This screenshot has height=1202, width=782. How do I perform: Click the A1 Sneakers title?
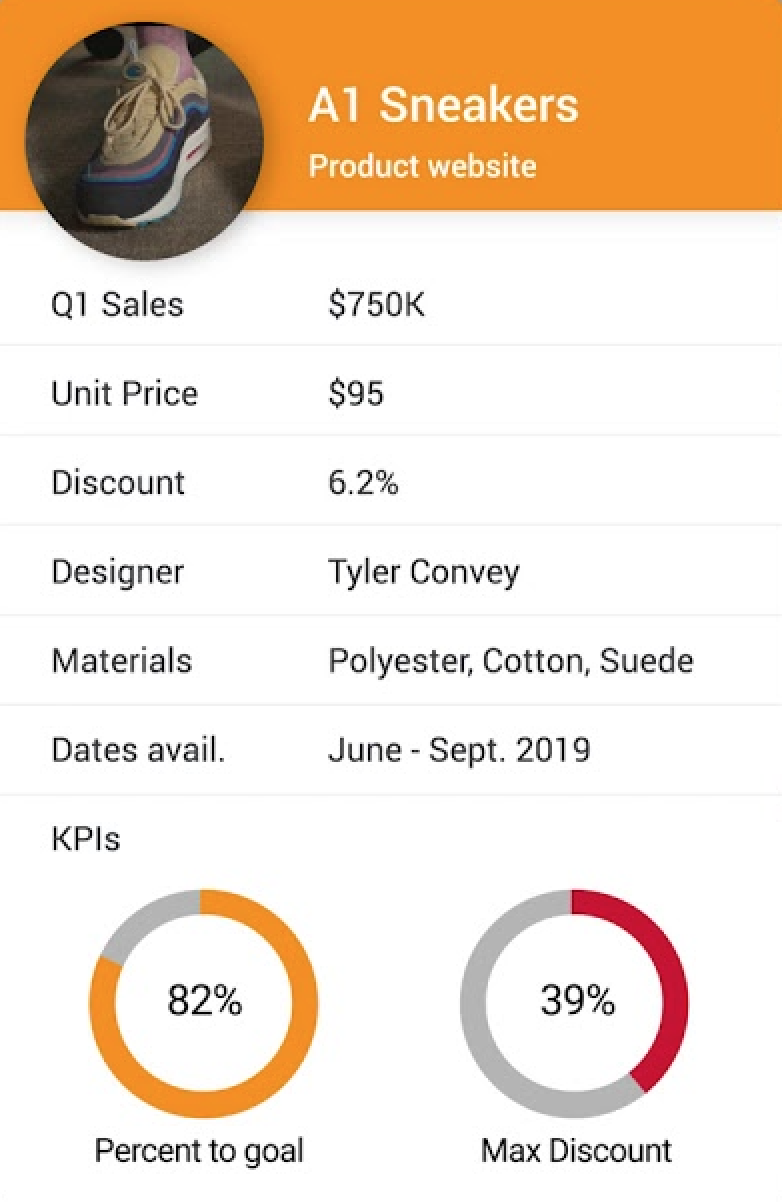coord(443,105)
